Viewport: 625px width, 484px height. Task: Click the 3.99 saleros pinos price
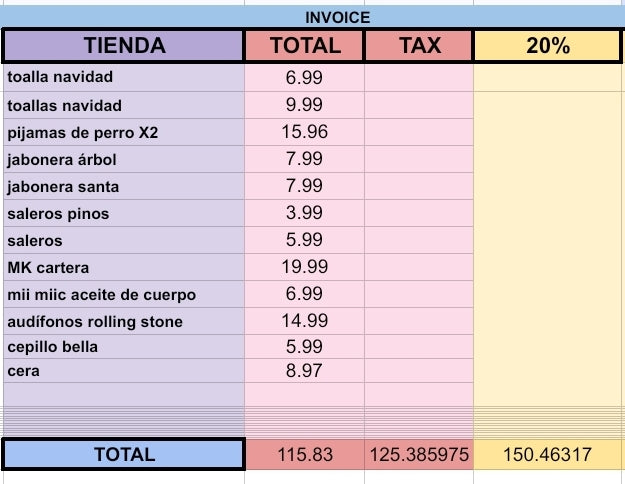pos(304,213)
